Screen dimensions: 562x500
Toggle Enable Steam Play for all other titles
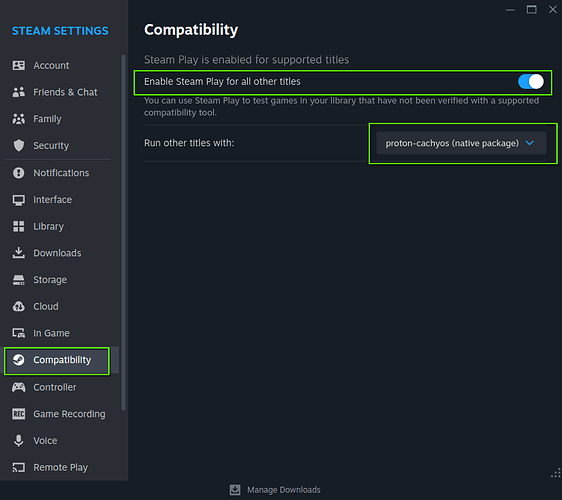pyautogui.click(x=530, y=82)
